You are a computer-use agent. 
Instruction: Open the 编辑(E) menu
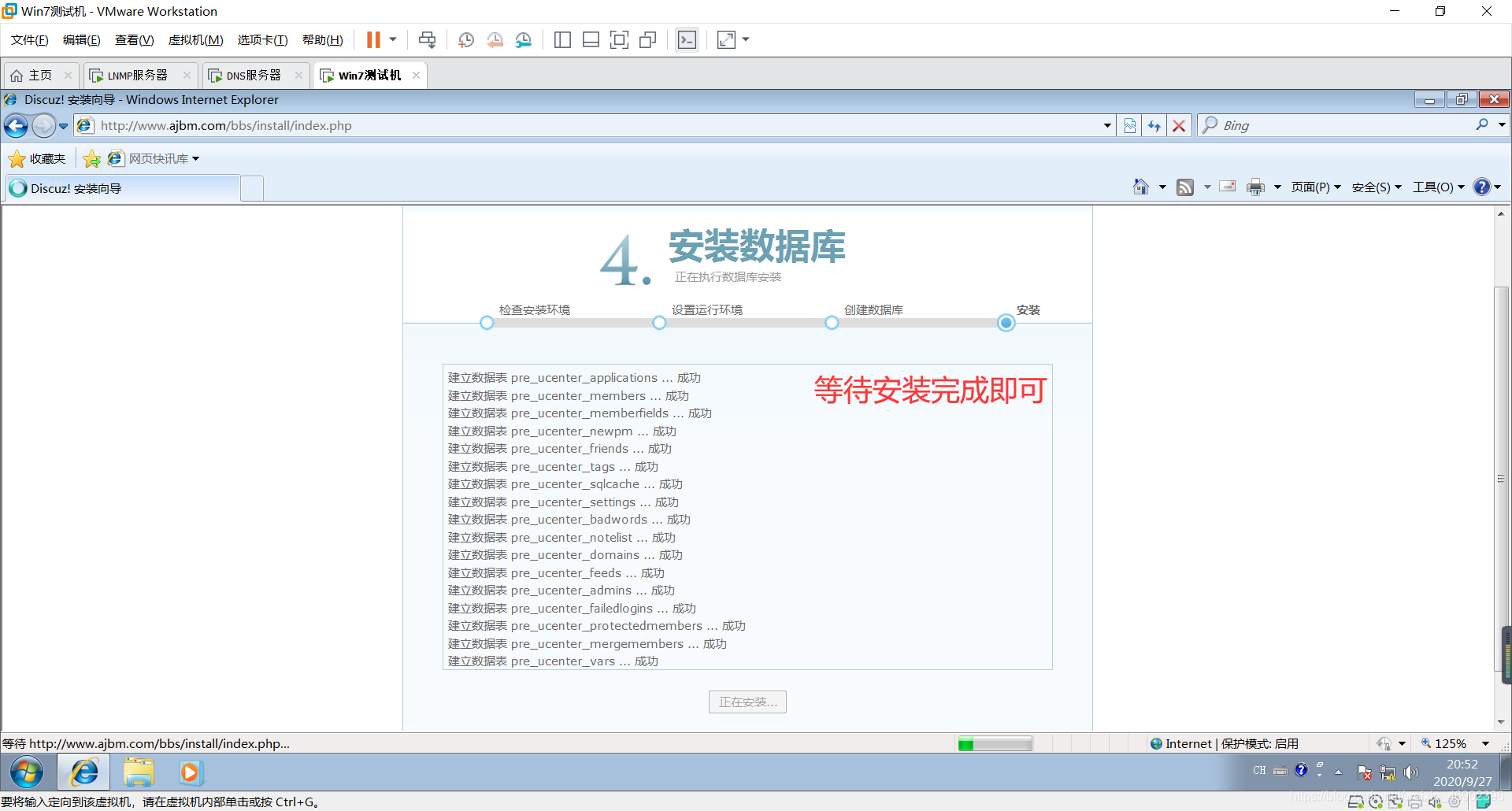[x=82, y=39]
